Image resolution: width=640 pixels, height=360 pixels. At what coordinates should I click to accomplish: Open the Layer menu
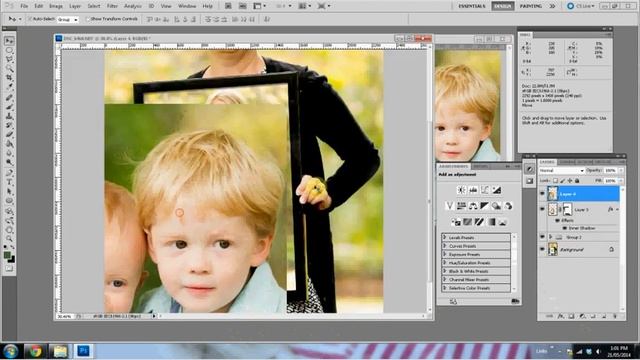(x=75, y=6)
